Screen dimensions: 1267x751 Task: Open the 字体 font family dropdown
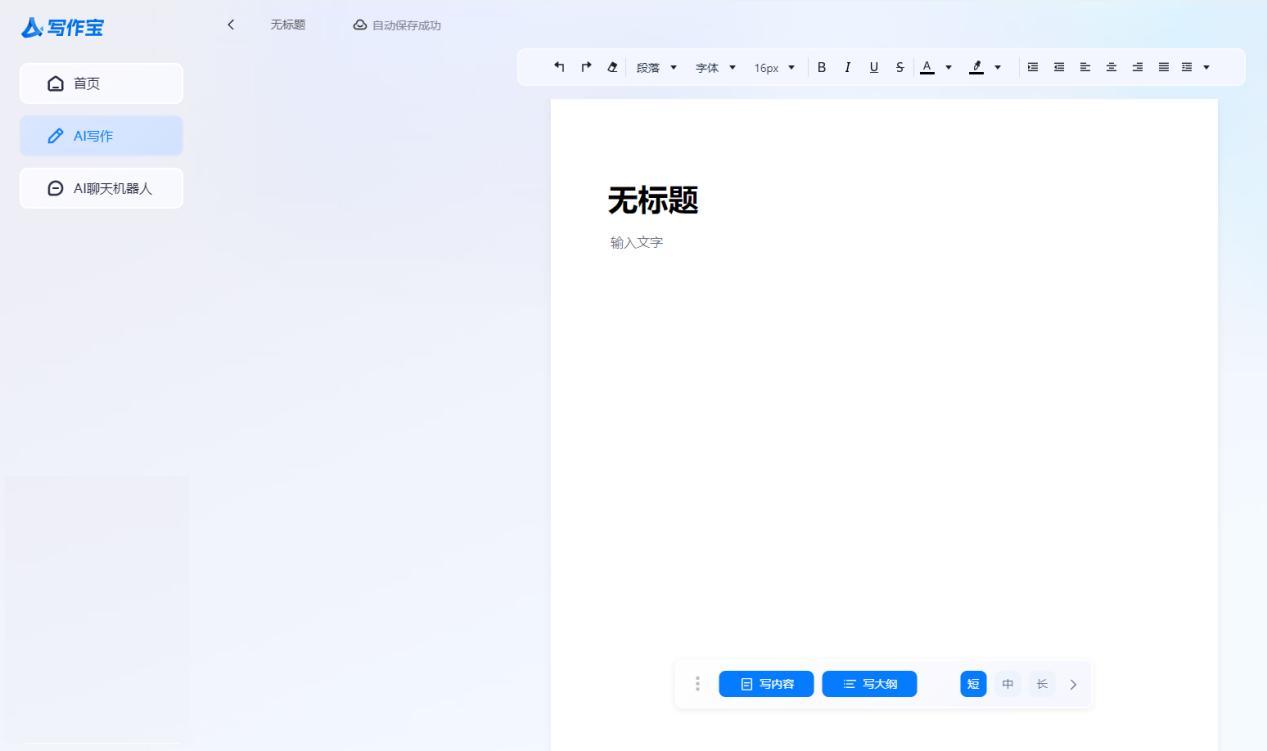(716, 67)
